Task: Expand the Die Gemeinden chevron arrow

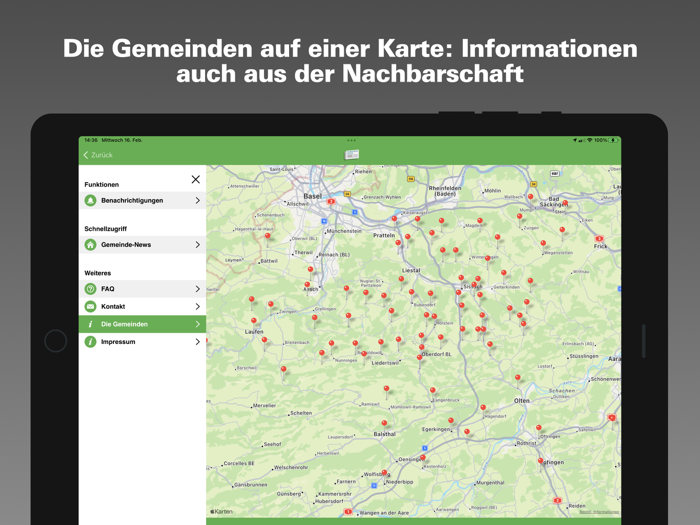Action: coord(198,324)
